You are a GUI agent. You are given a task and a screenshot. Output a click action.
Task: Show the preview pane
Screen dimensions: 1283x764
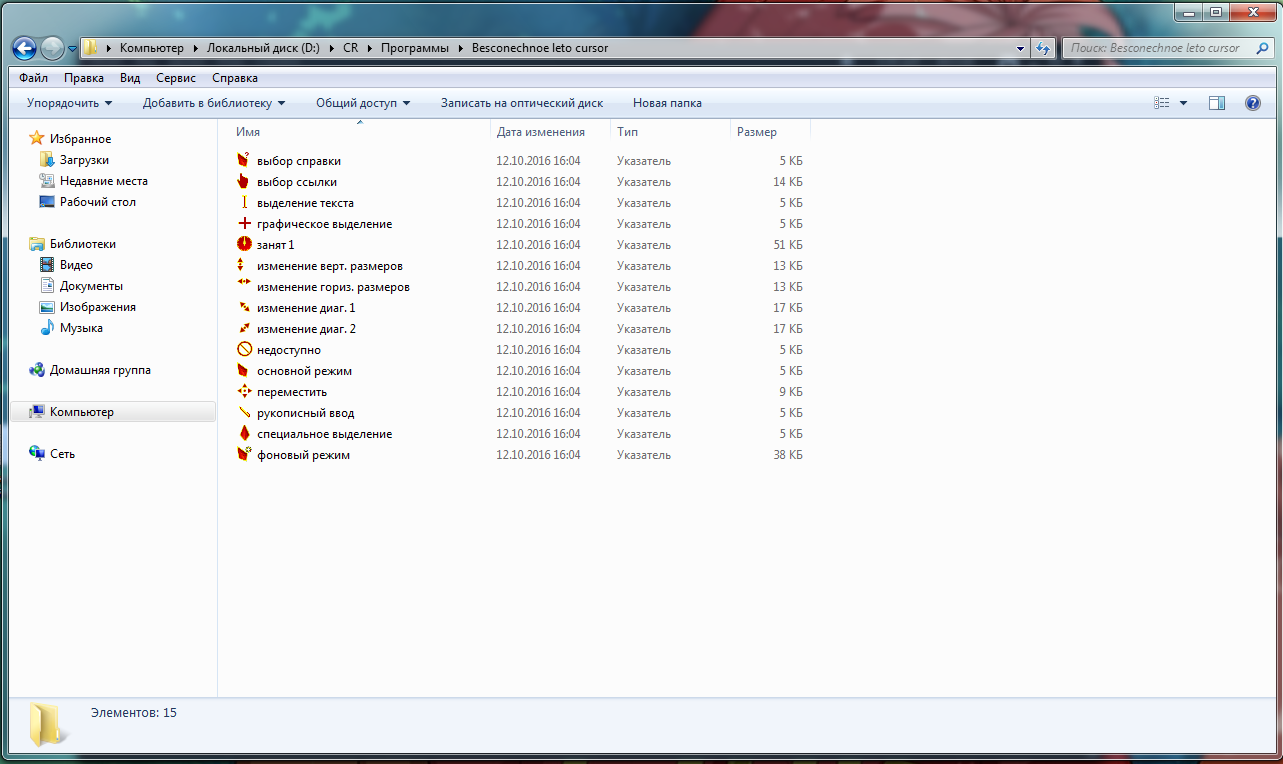(x=1217, y=103)
